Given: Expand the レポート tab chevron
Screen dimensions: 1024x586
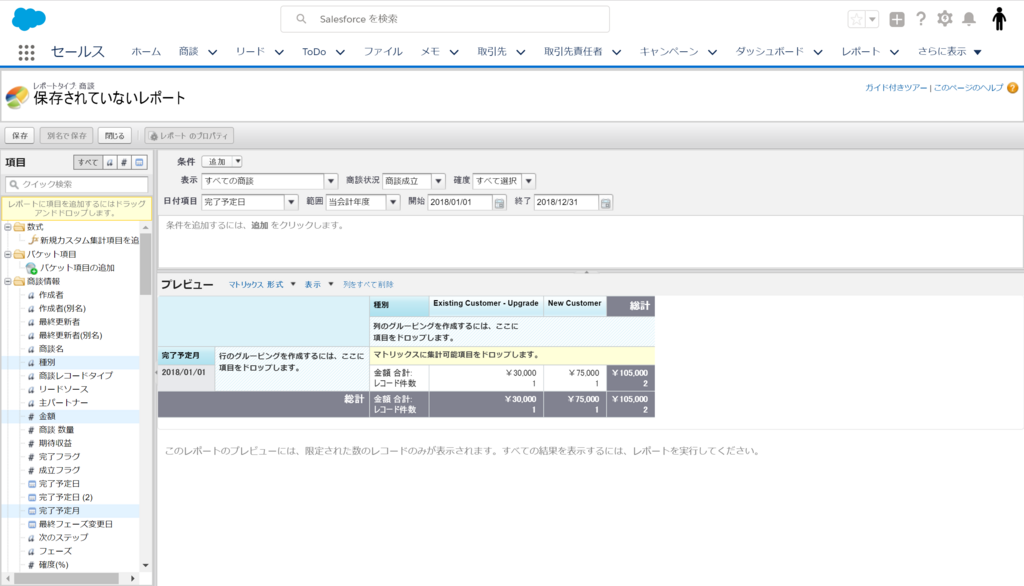Looking at the screenshot, I should pos(895,52).
